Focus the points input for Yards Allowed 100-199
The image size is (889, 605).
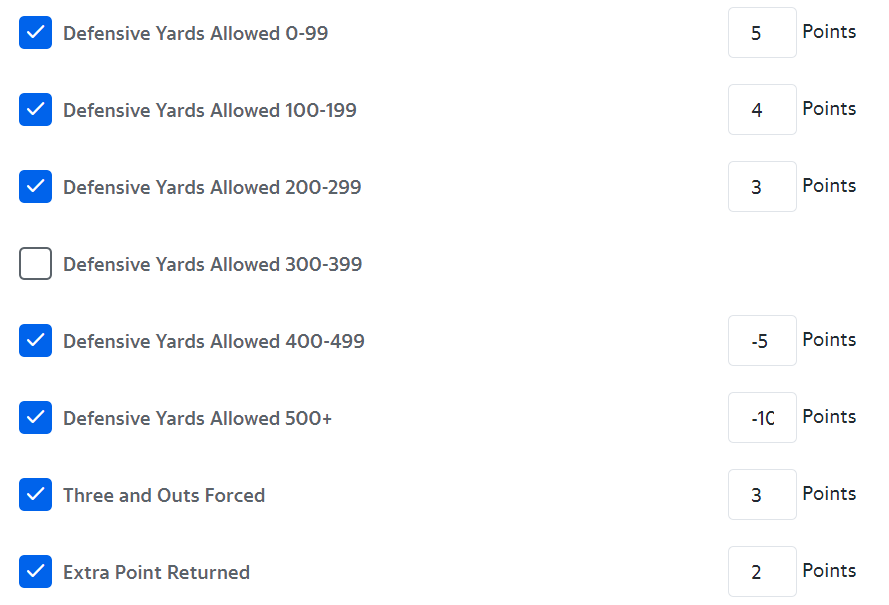click(762, 110)
